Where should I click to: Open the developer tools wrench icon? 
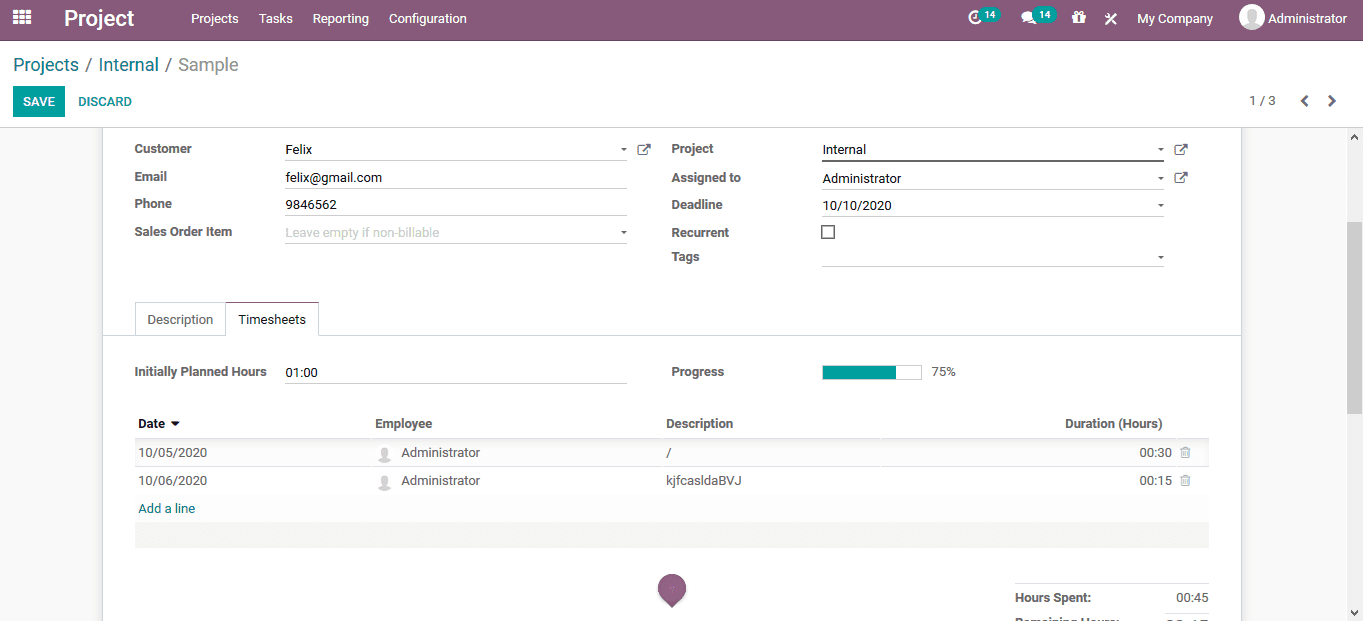coord(1110,17)
